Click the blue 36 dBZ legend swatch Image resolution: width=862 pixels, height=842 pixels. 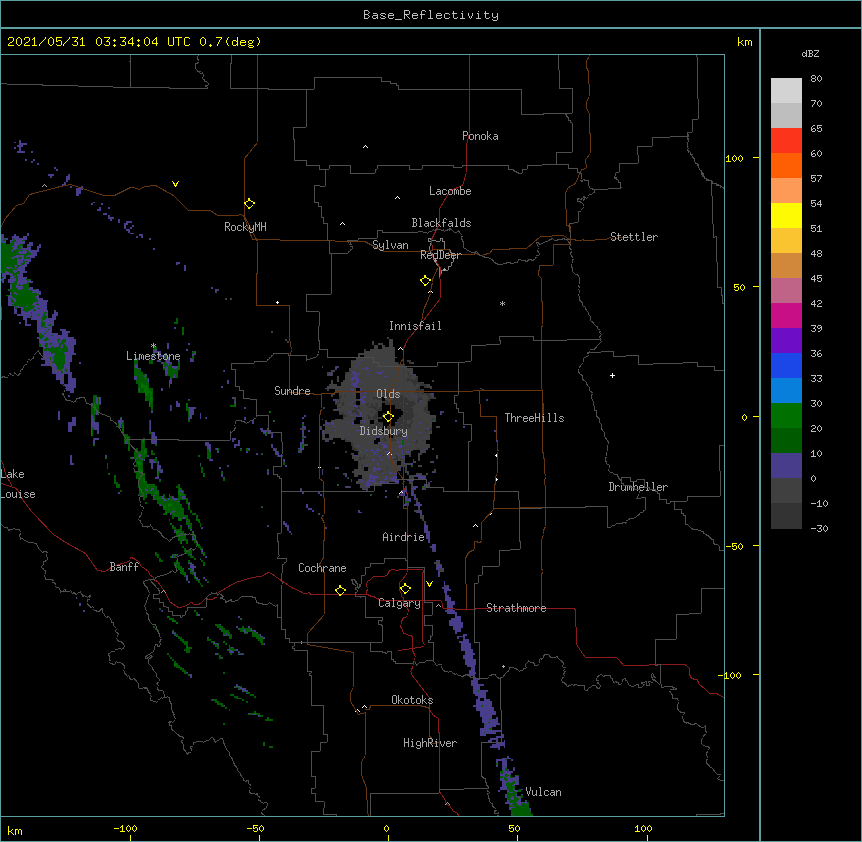786,365
